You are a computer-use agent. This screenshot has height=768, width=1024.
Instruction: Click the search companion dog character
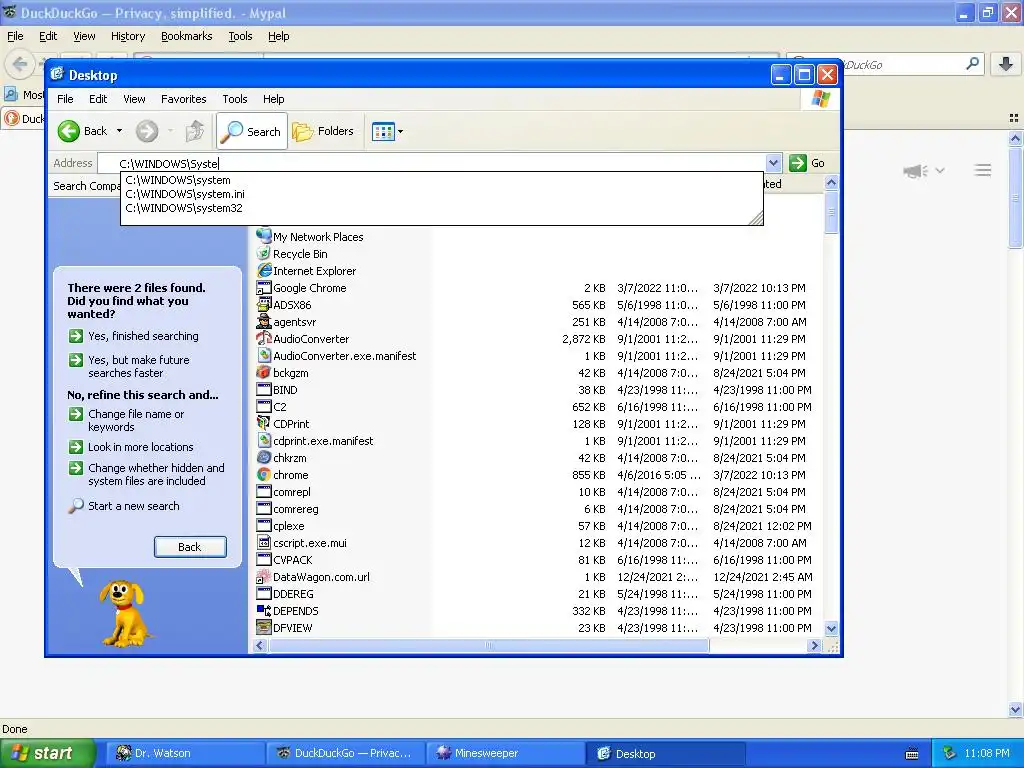tap(125, 614)
